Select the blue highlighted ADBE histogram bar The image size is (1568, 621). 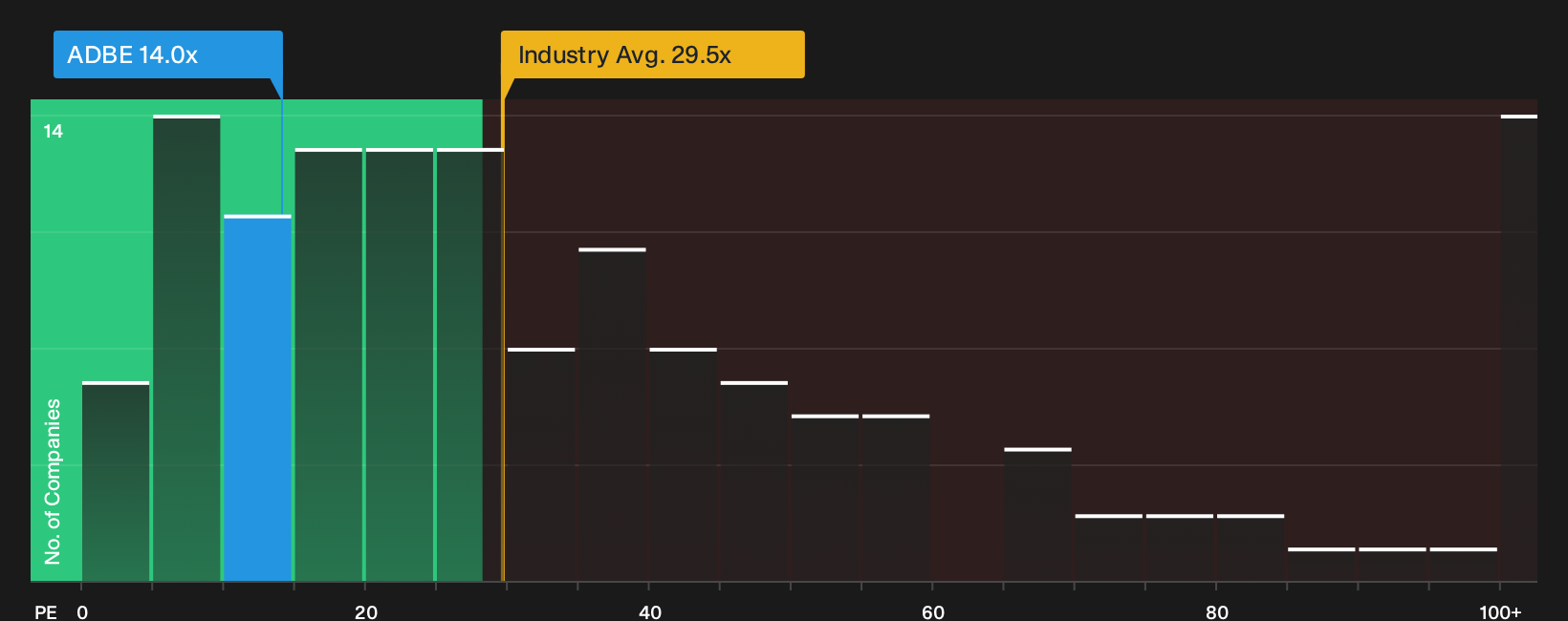pyautogui.click(x=257, y=398)
